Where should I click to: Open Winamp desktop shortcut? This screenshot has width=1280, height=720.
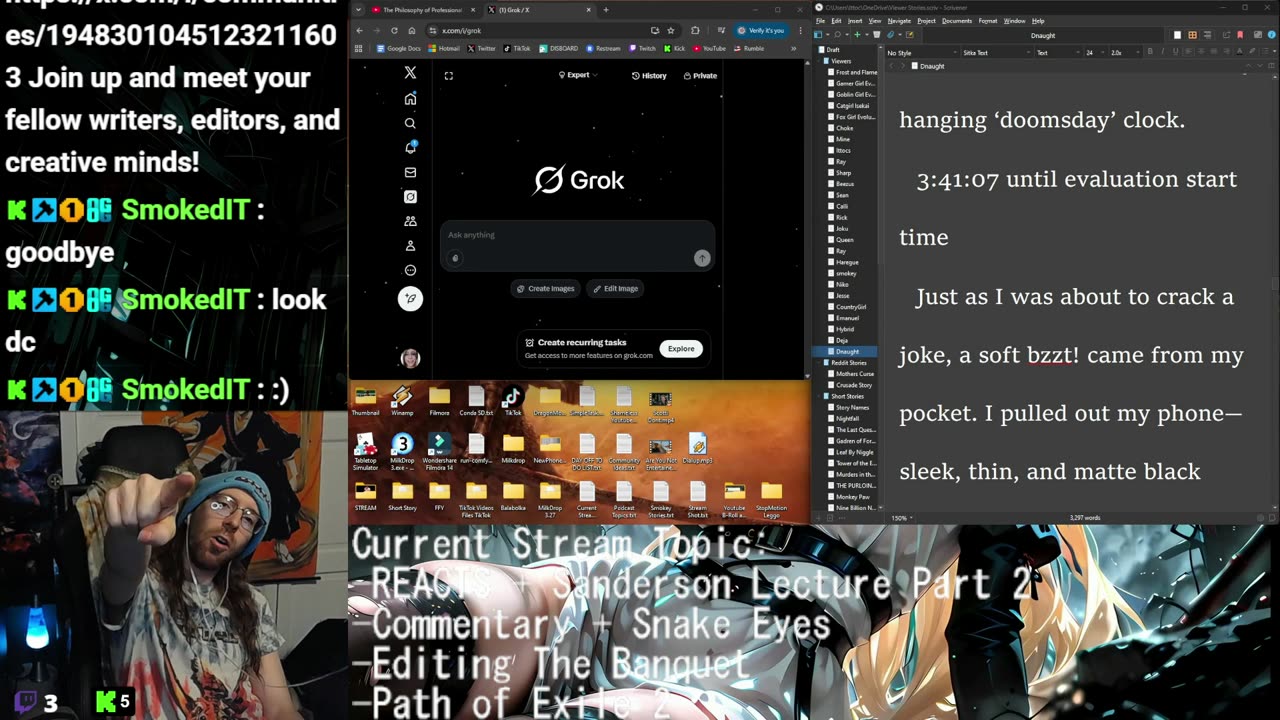402,402
